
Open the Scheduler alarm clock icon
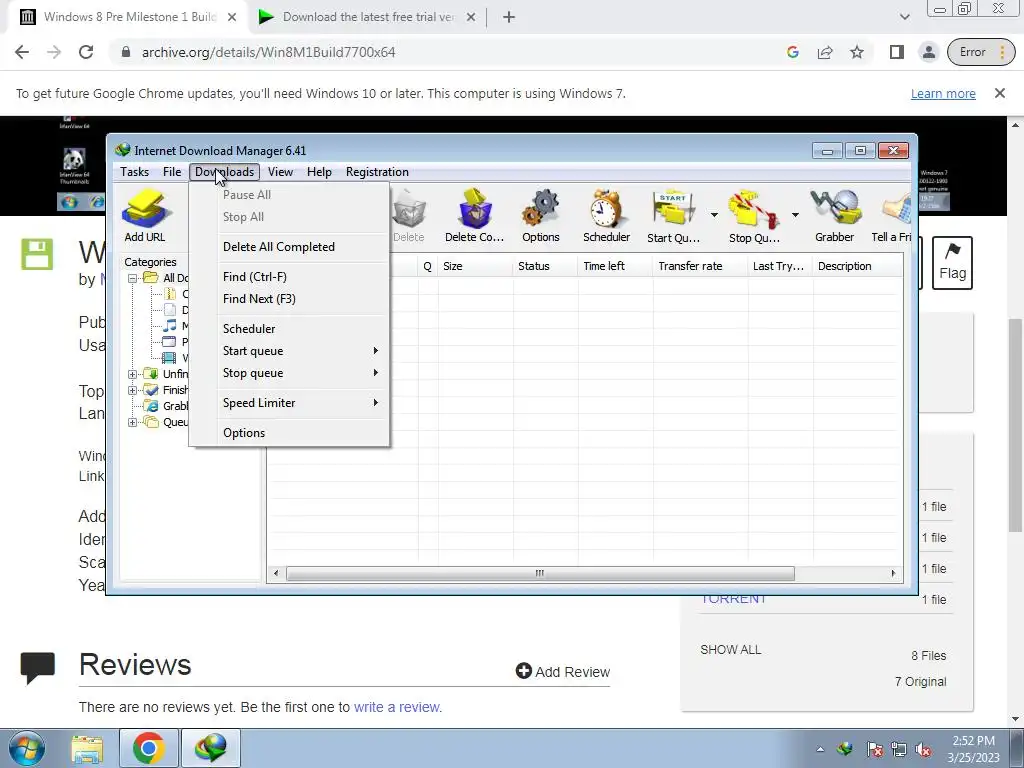coord(606,216)
